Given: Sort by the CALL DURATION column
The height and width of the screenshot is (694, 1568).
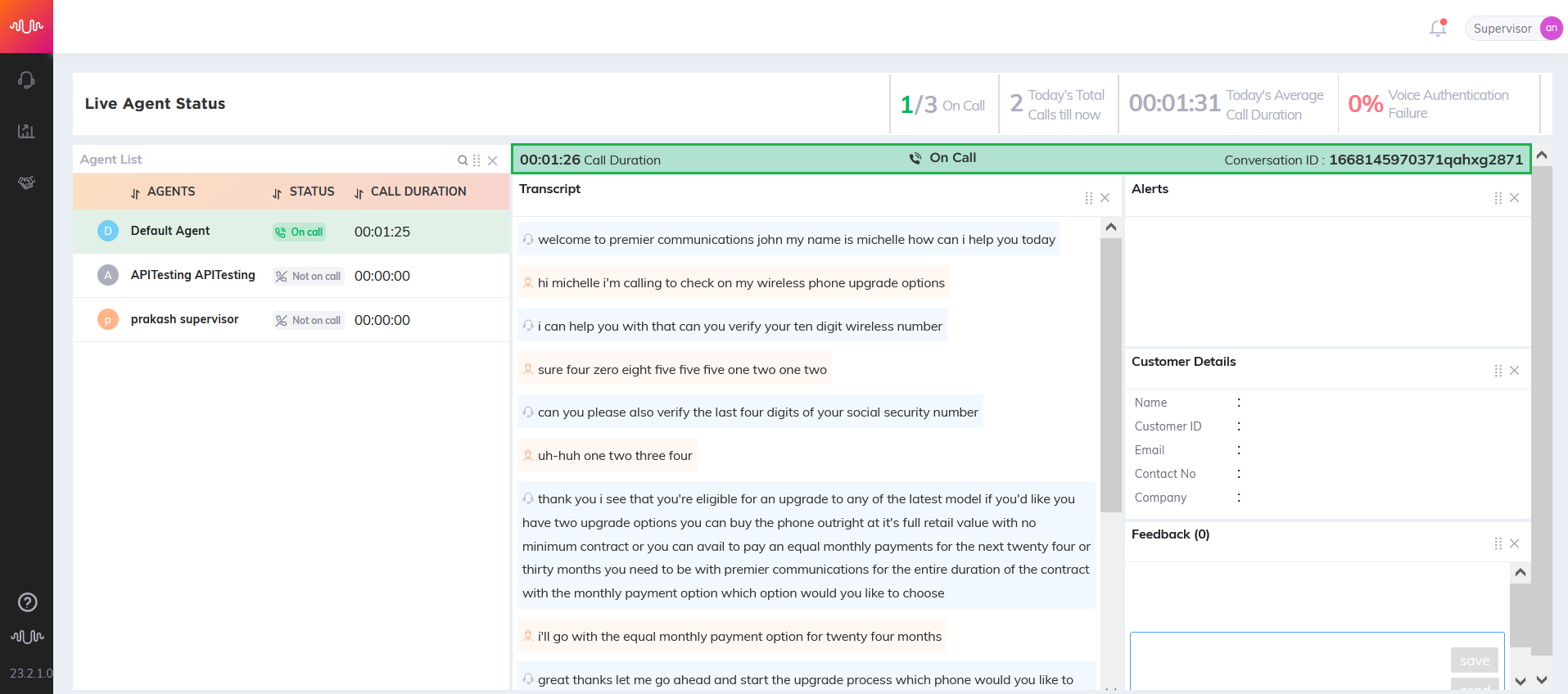Looking at the screenshot, I should coord(410,192).
